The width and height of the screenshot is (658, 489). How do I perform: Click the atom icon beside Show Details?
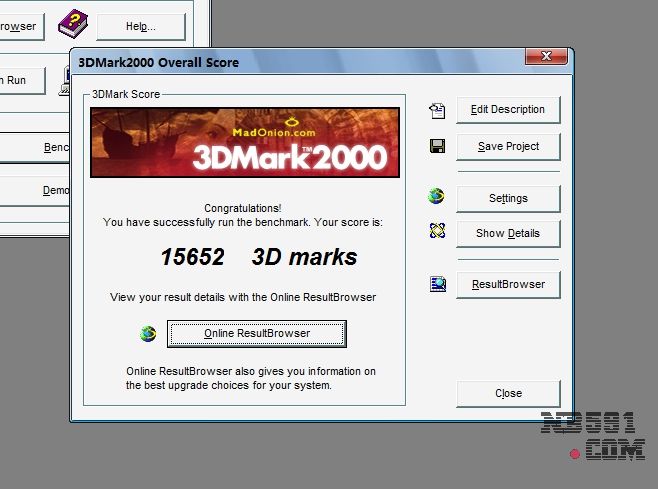click(436, 232)
